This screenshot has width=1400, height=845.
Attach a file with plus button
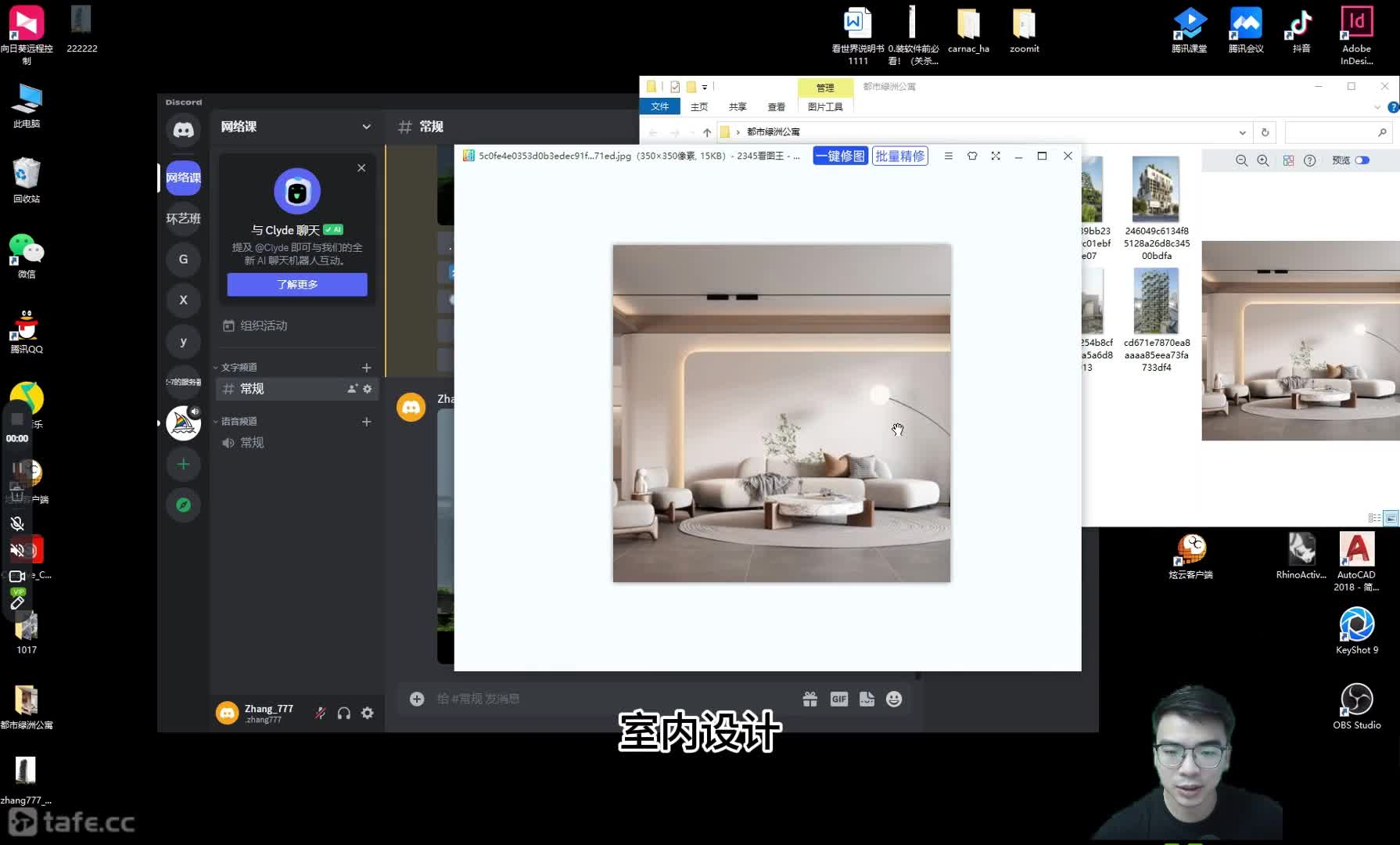pyautogui.click(x=417, y=699)
